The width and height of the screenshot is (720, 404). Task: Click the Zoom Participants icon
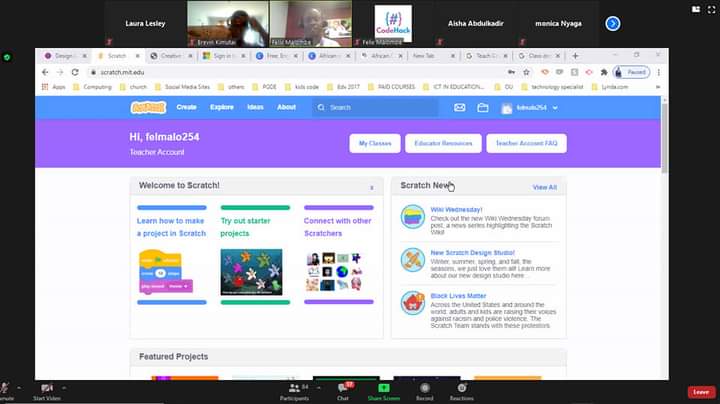tap(294, 388)
